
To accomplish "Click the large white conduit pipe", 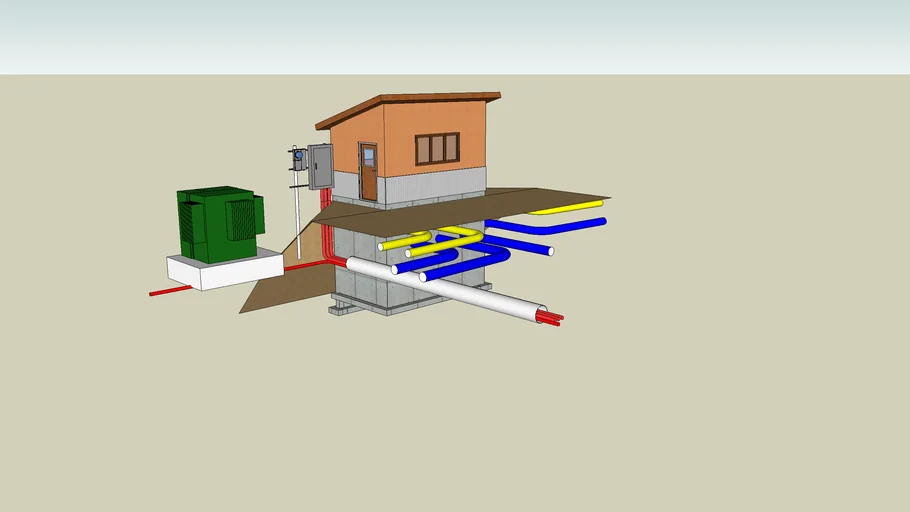I will coord(446,290).
